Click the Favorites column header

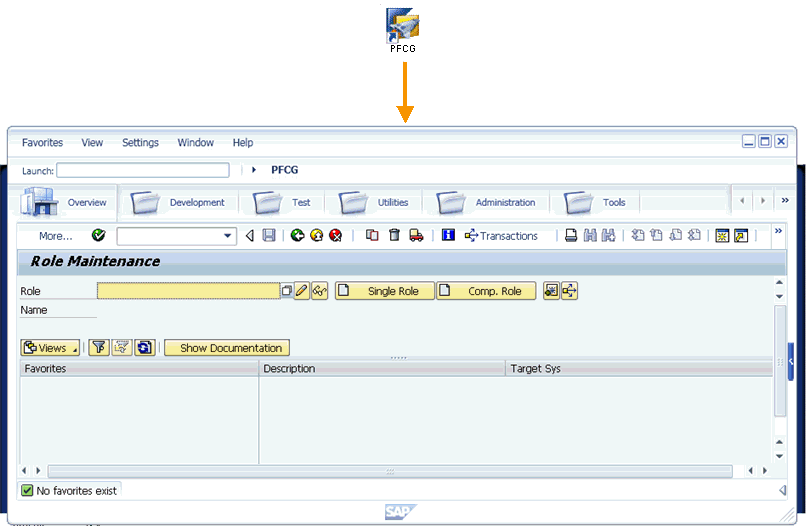coord(139,369)
